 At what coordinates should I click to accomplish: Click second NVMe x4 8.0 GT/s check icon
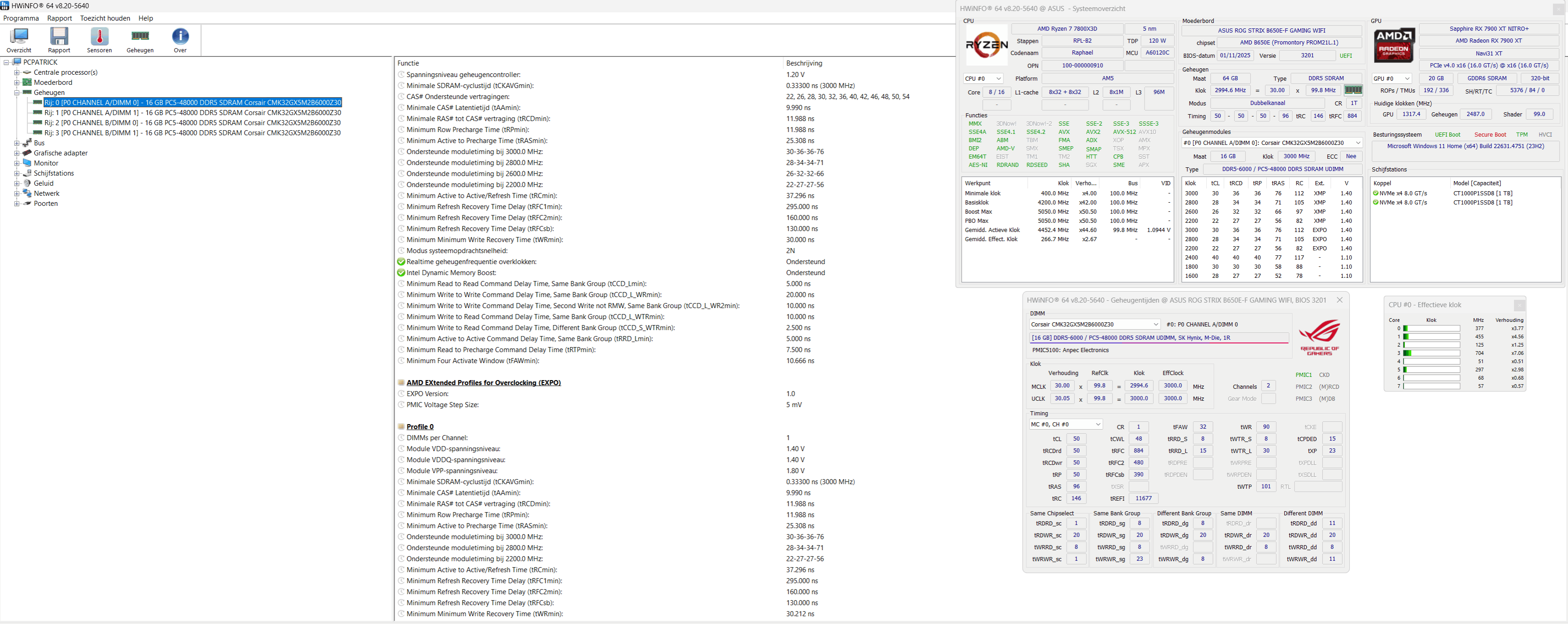click(1375, 203)
